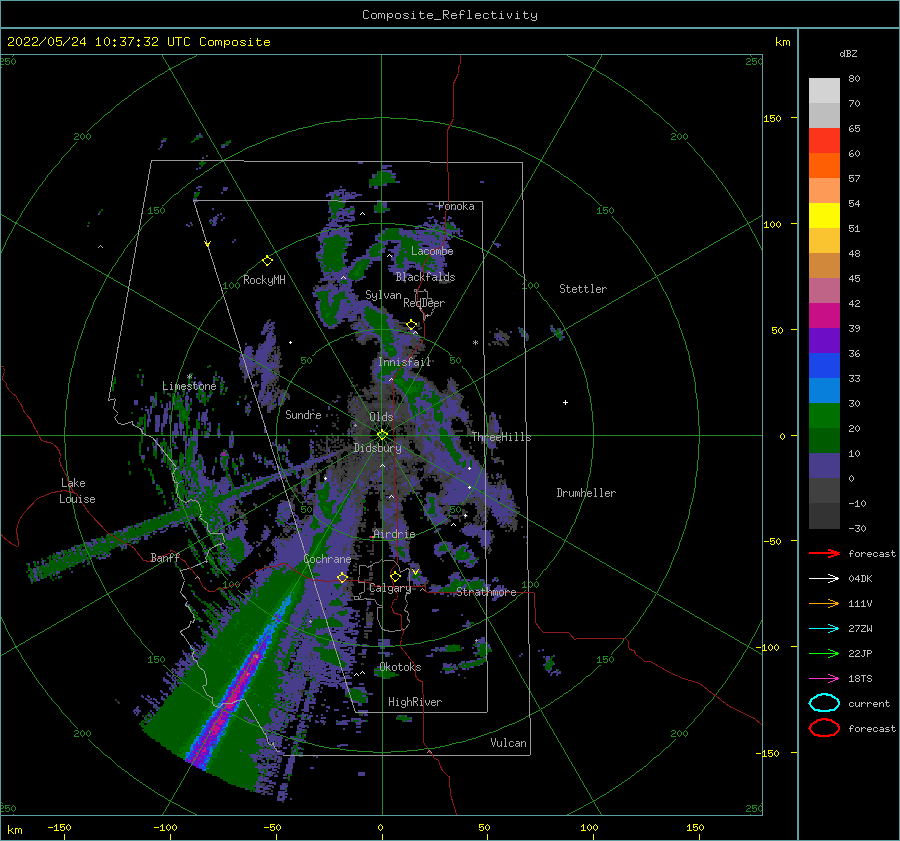
Task: Click the Innisfail city label
Action: tap(404, 362)
